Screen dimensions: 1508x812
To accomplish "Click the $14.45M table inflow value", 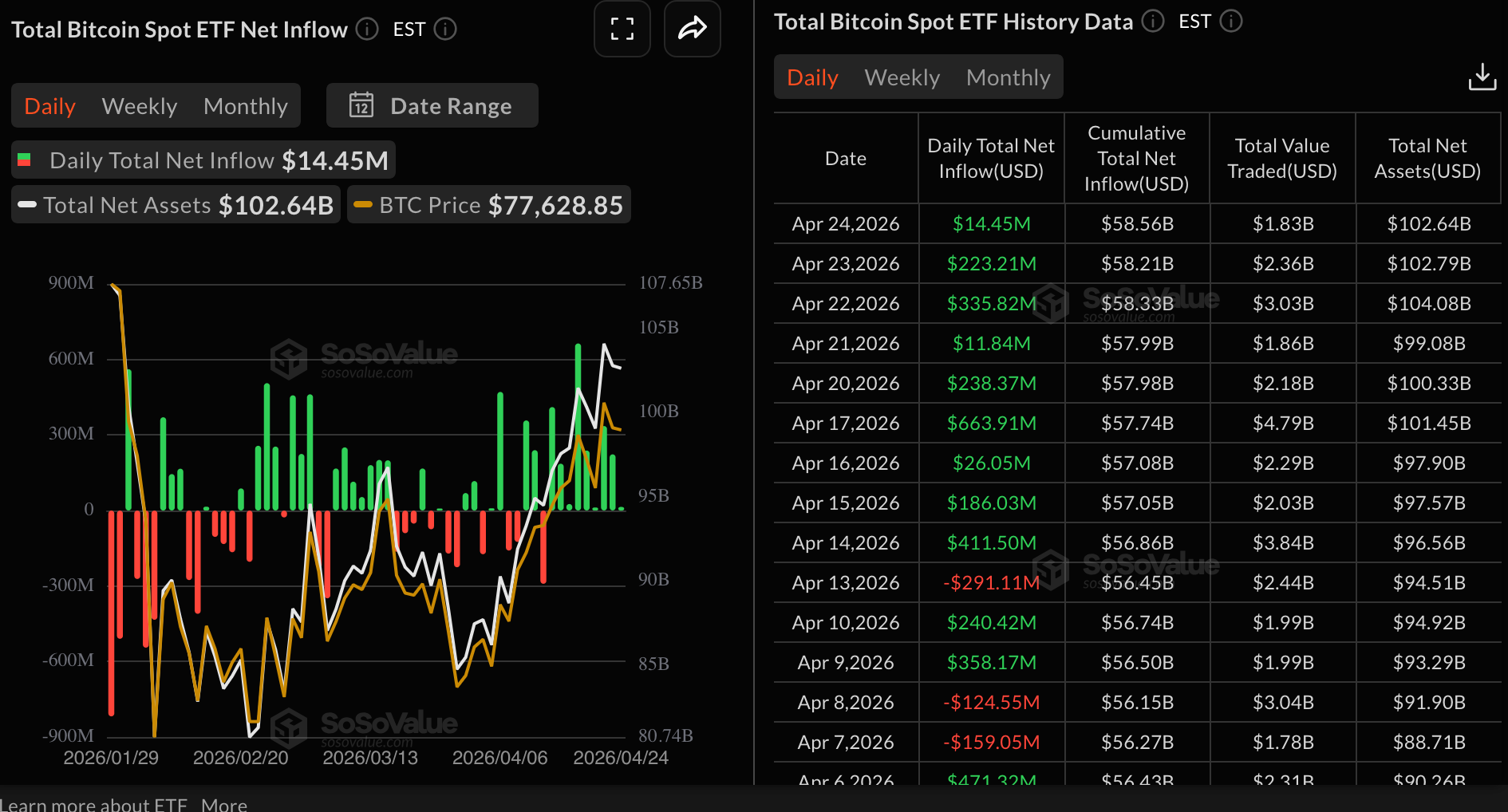I will coord(991,223).
